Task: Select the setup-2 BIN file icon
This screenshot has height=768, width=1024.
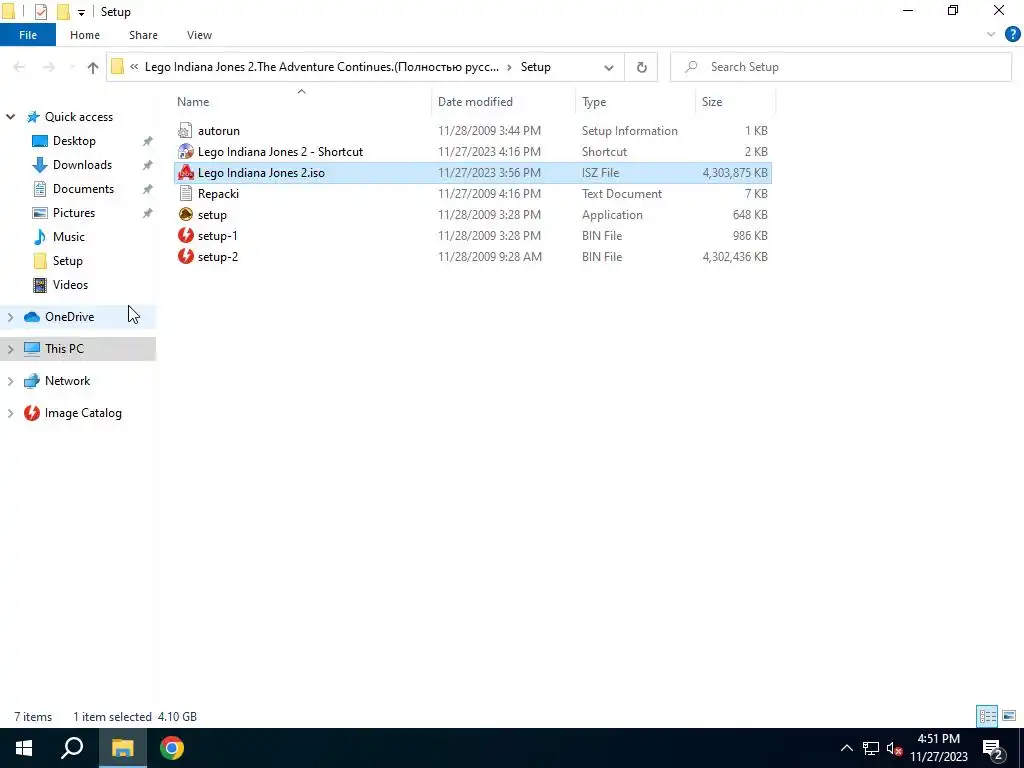Action: click(185, 256)
